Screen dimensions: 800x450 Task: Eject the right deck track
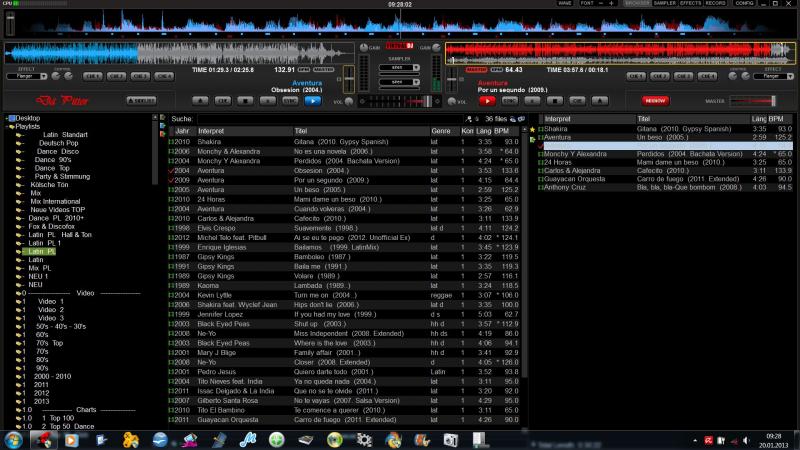coord(599,101)
